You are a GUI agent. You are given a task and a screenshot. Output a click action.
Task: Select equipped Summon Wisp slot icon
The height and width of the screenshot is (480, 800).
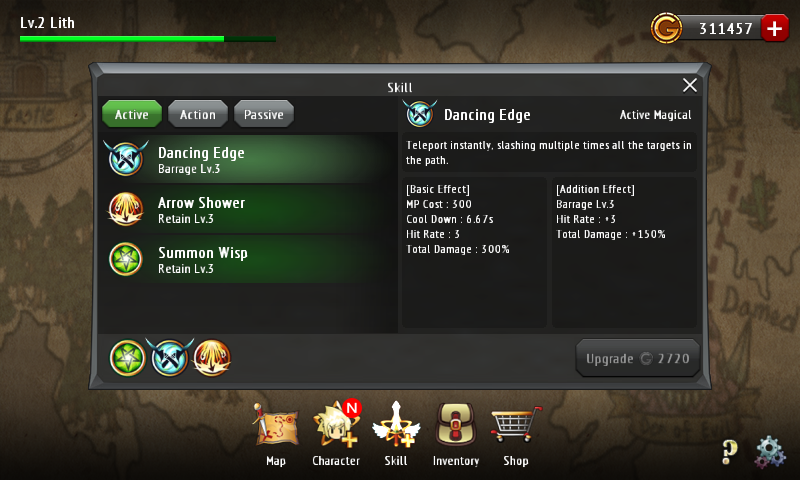click(x=128, y=358)
